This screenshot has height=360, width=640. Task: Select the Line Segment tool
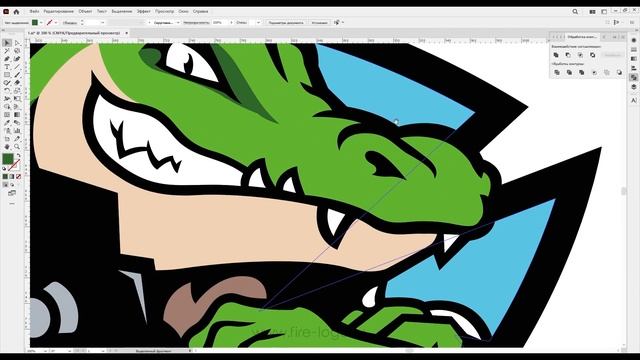[x=17, y=67]
